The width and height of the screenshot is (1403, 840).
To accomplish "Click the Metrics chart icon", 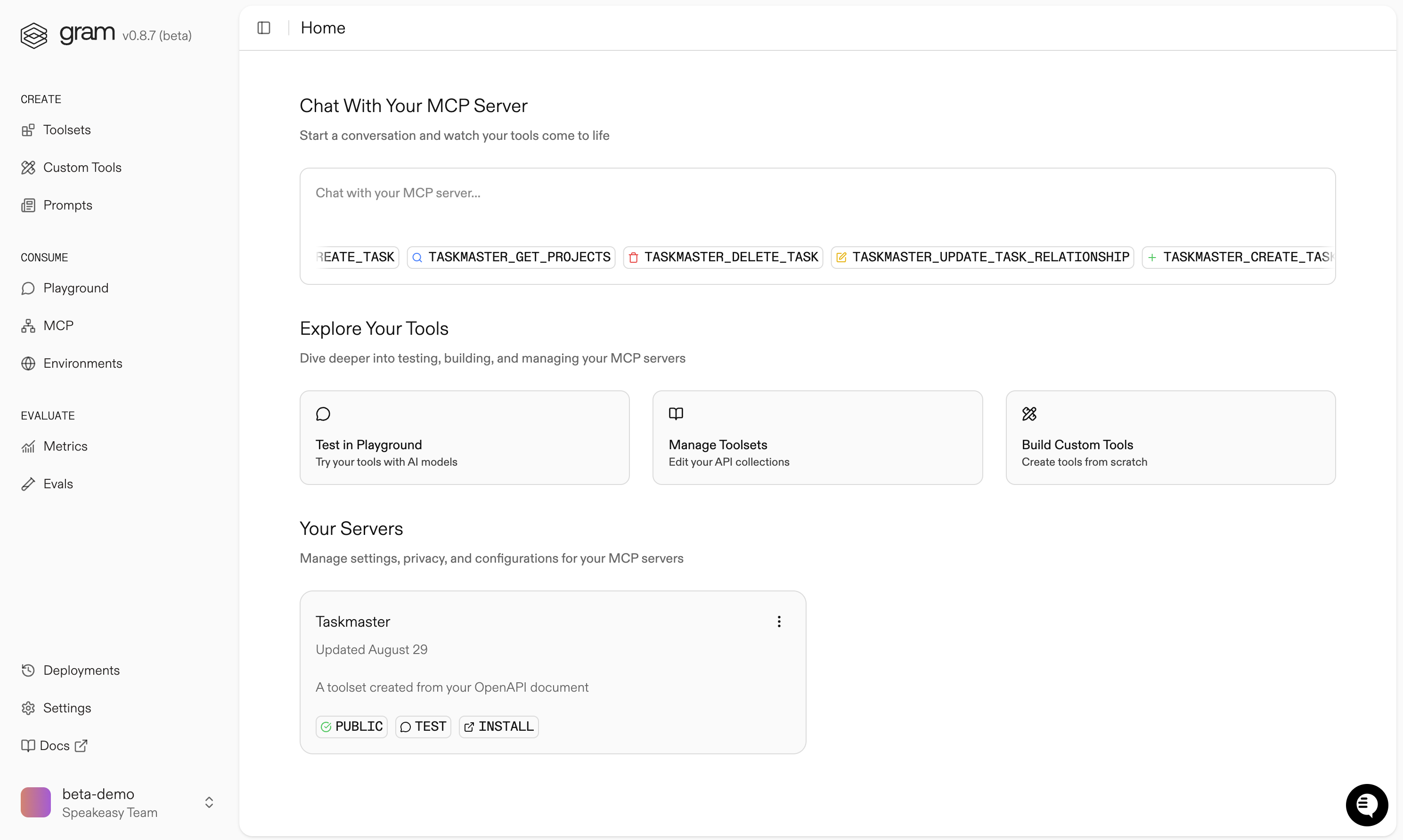I will [x=28, y=447].
